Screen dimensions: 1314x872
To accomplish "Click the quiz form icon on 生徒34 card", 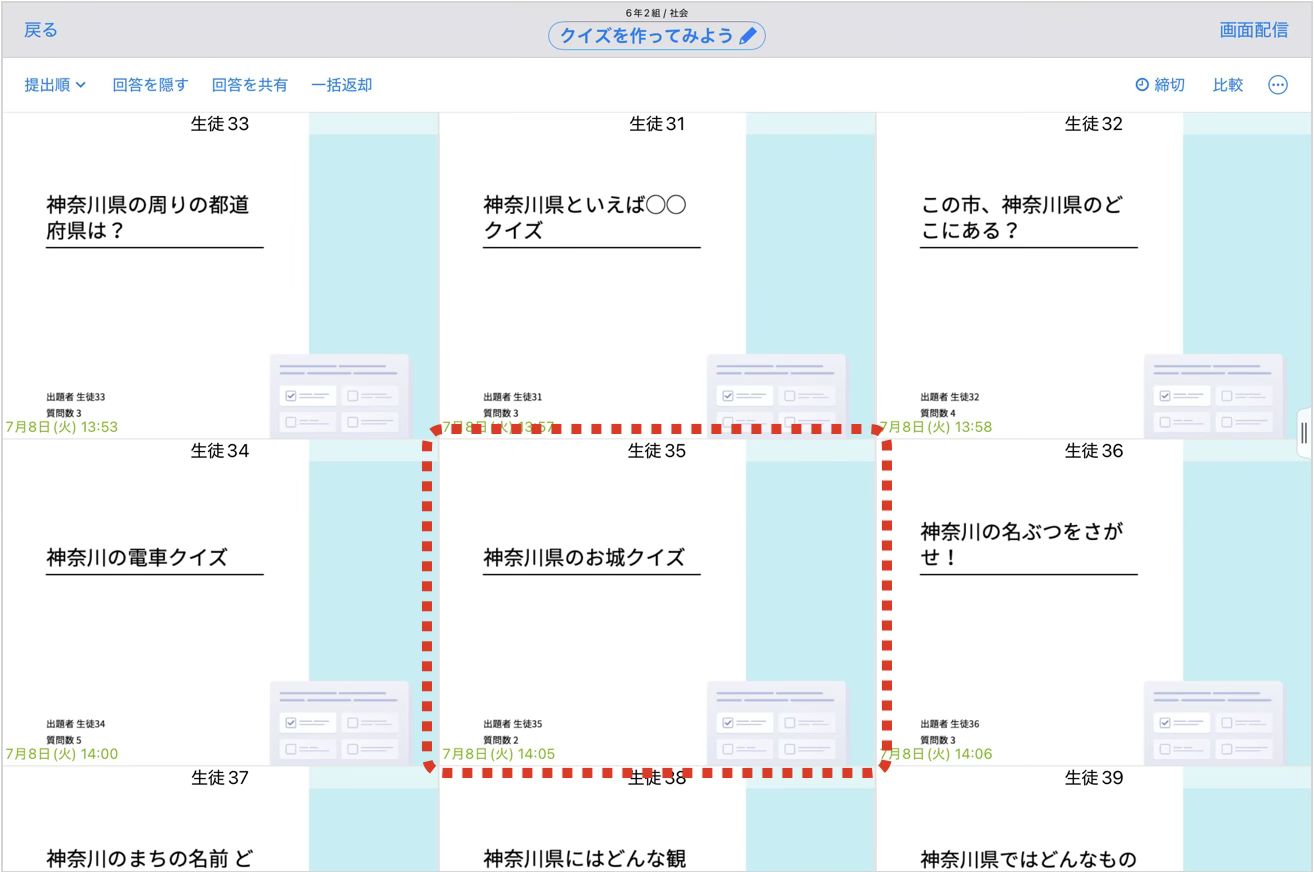I will 340,723.
